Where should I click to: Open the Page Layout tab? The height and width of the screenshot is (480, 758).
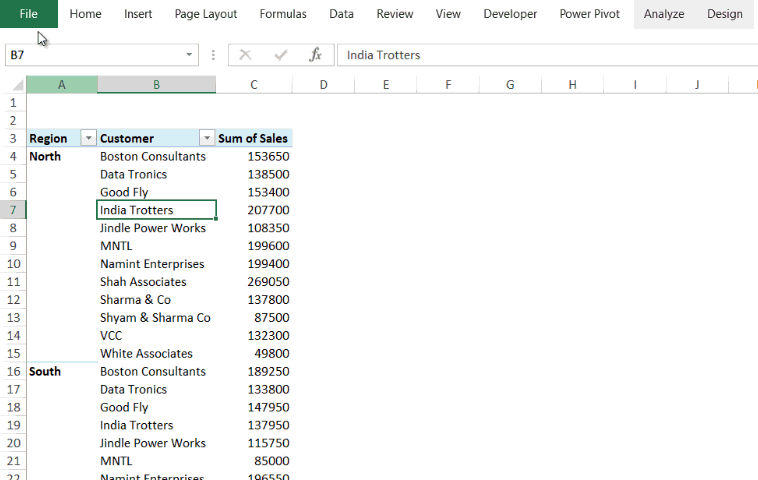click(x=205, y=14)
